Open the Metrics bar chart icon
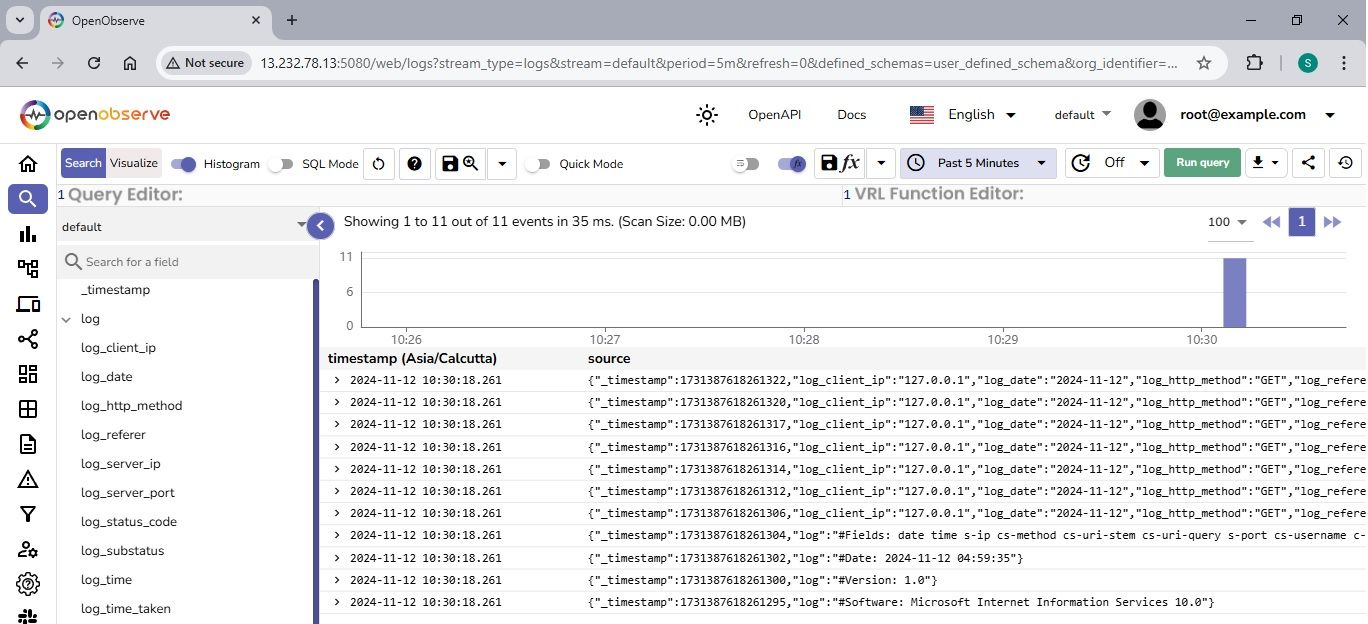 coord(28,234)
